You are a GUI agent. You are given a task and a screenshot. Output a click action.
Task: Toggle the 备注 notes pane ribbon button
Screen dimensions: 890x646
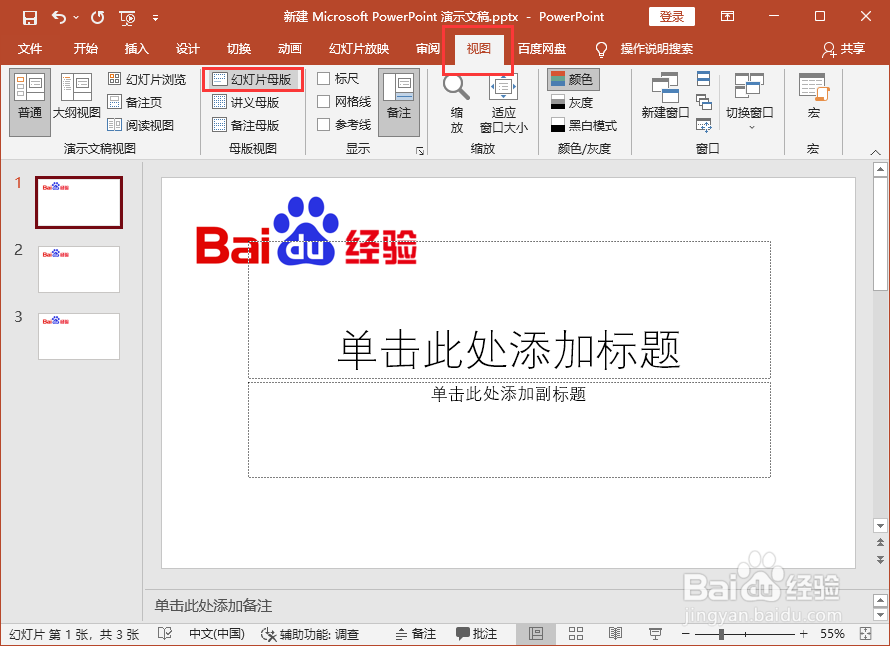point(399,103)
